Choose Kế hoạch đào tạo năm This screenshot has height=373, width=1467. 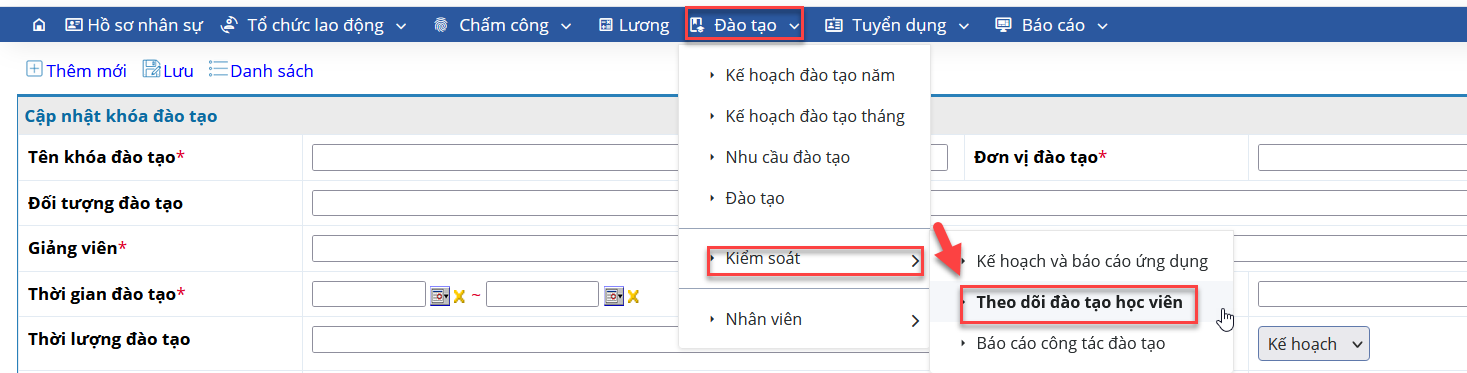pyautogui.click(x=810, y=75)
